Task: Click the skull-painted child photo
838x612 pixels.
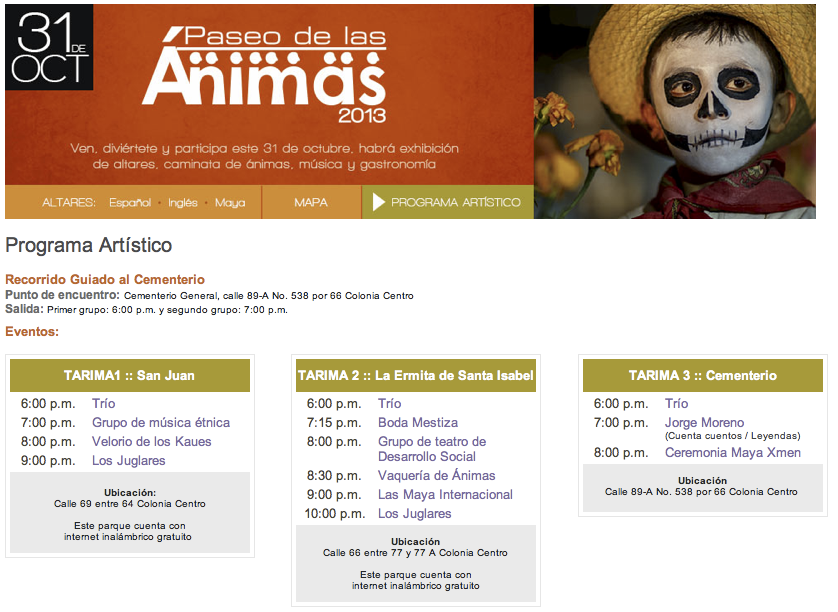Action: click(x=684, y=110)
